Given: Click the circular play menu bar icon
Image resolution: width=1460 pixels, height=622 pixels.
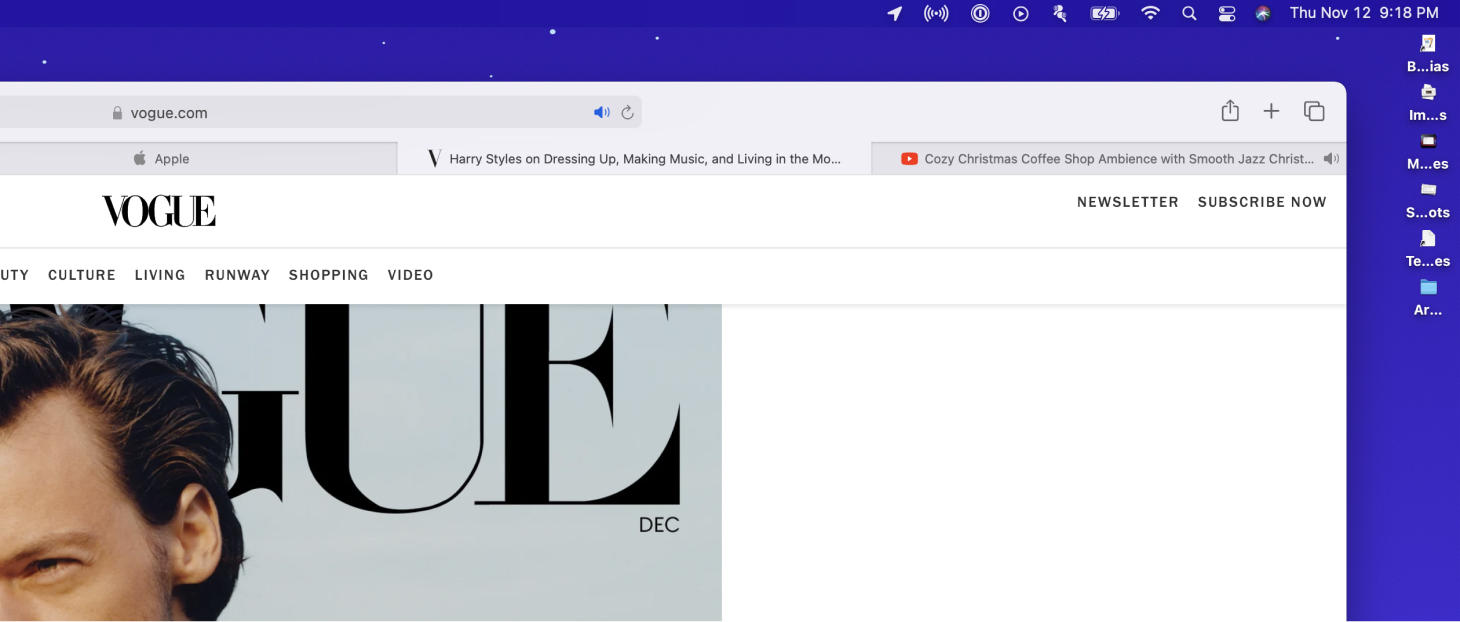Looking at the screenshot, I should (x=1021, y=13).
